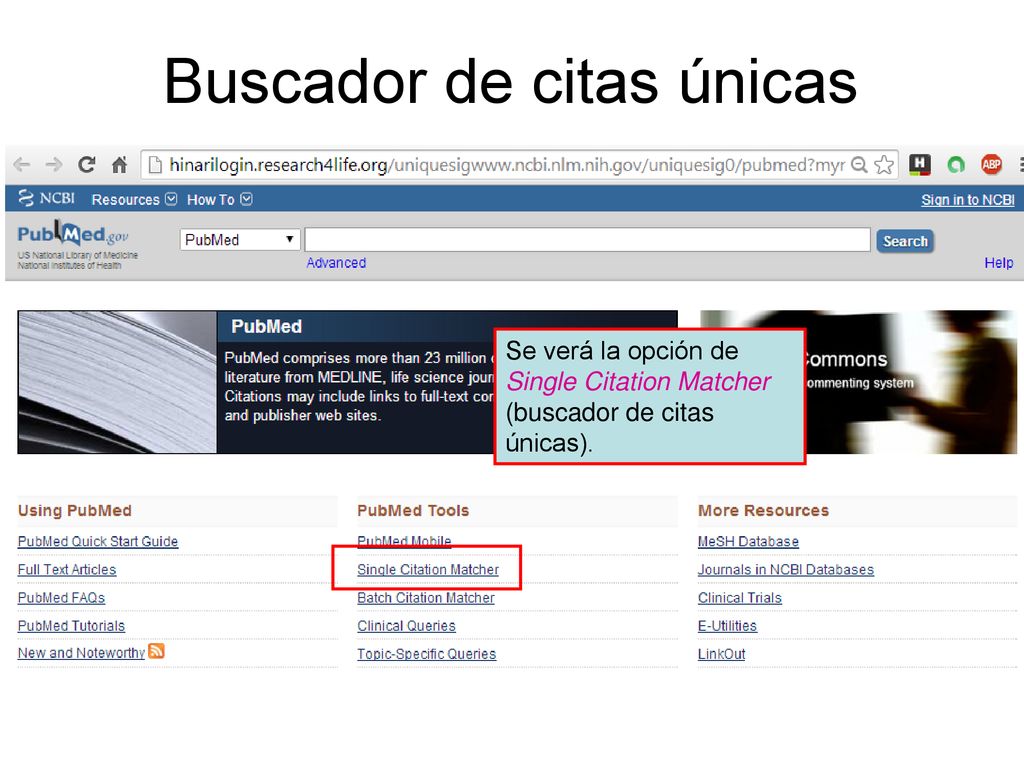Open Clinical Trials link
Image resolution: width=1024 pixels, height=768 pixels.
pyautogui.click(x=740, y=598)
